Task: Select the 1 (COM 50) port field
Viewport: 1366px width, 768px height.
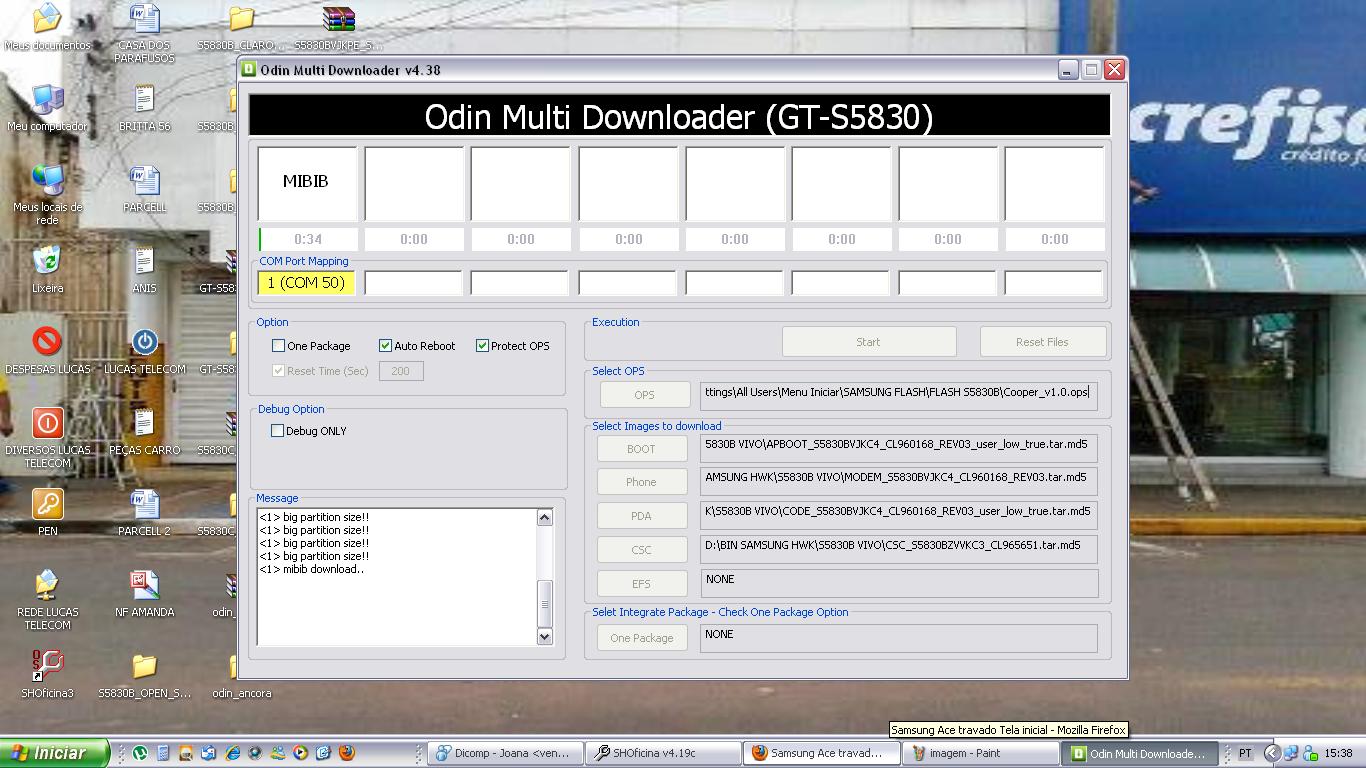Action: [x=306, y=283]
